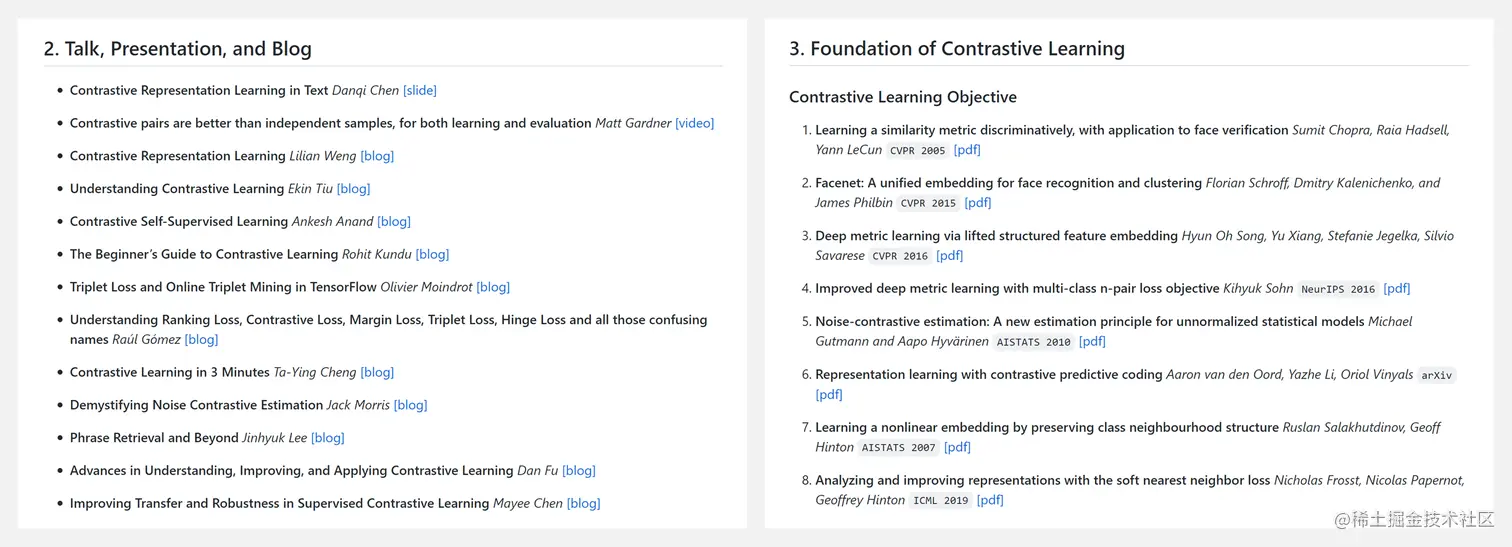
Task: Open Ankesh Anand's blog link
Action: coord(394,222)
